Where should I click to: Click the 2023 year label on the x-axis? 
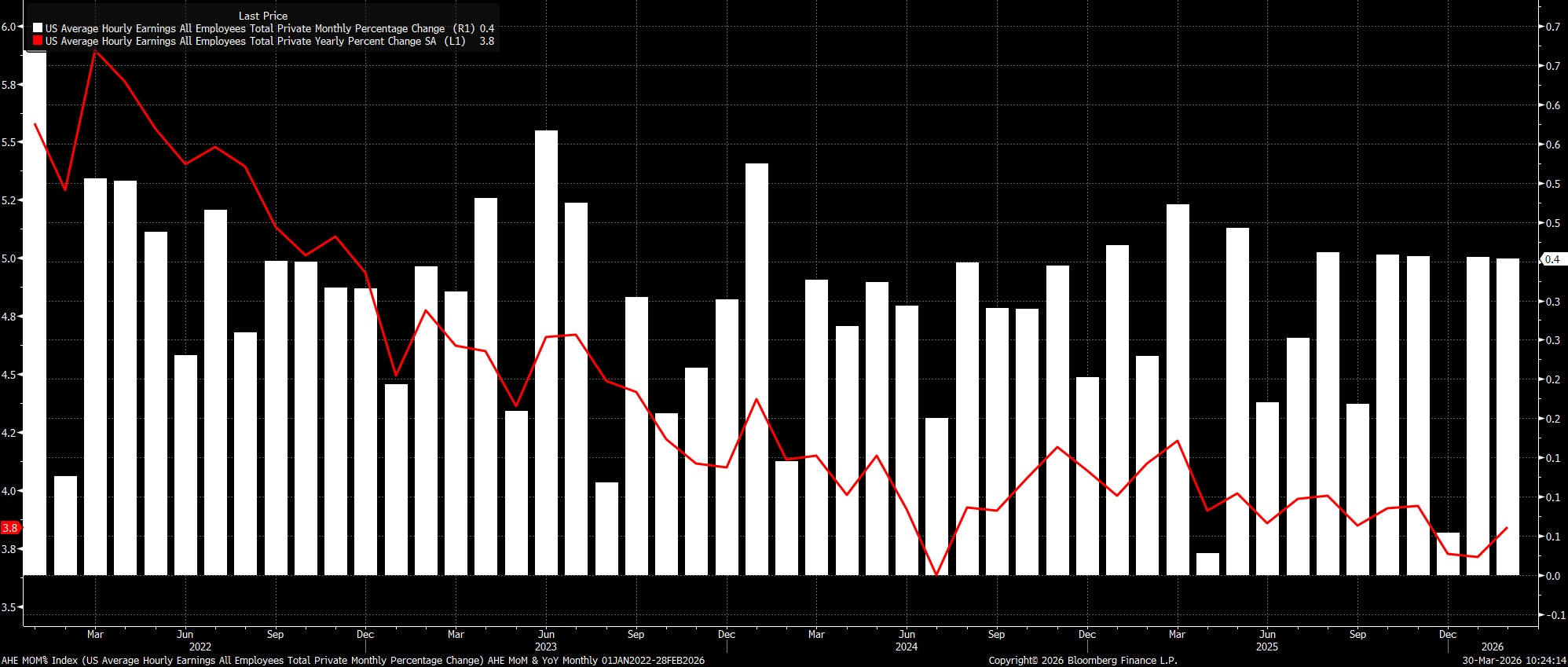click(x=546, y=647)
